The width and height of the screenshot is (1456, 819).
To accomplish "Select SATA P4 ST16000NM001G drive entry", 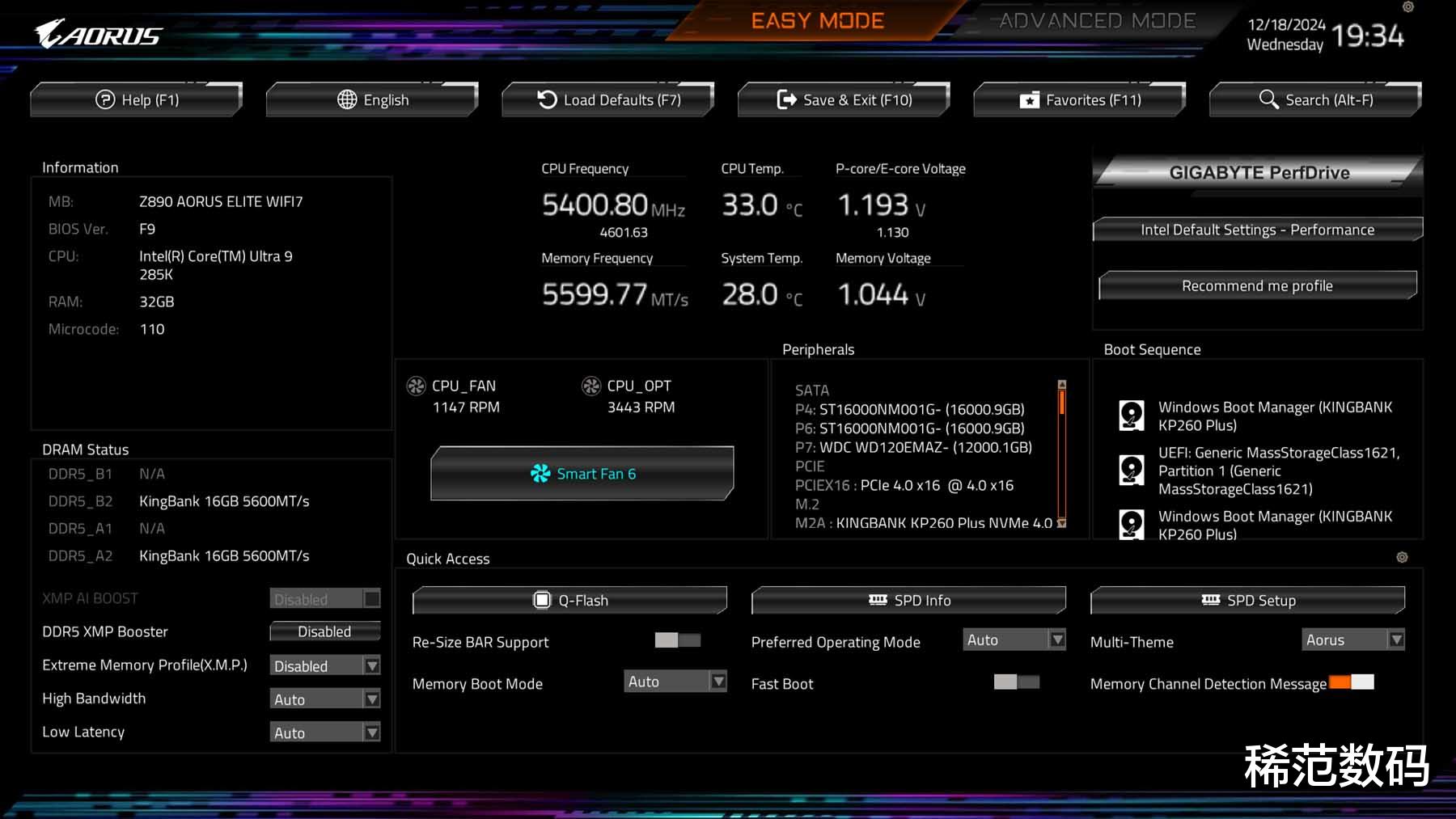I will [910, 409].
